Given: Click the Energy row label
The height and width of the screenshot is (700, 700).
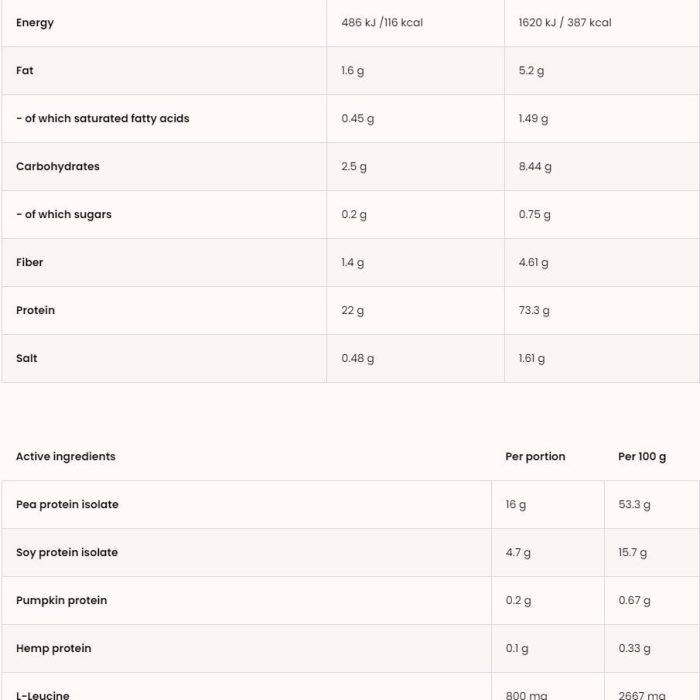Looking at the screenshot, I should (35, 23).
